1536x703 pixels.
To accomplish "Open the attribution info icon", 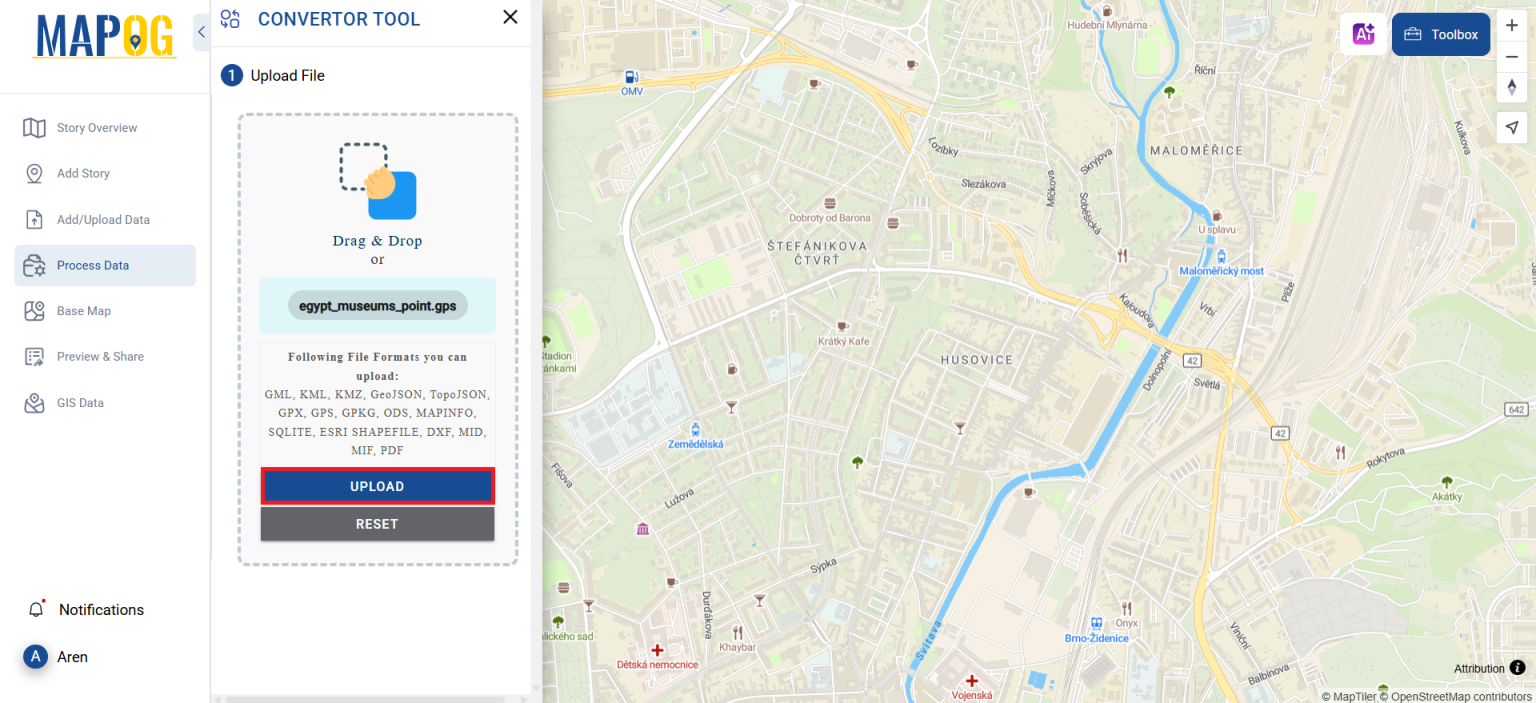I will (1519, 667).
